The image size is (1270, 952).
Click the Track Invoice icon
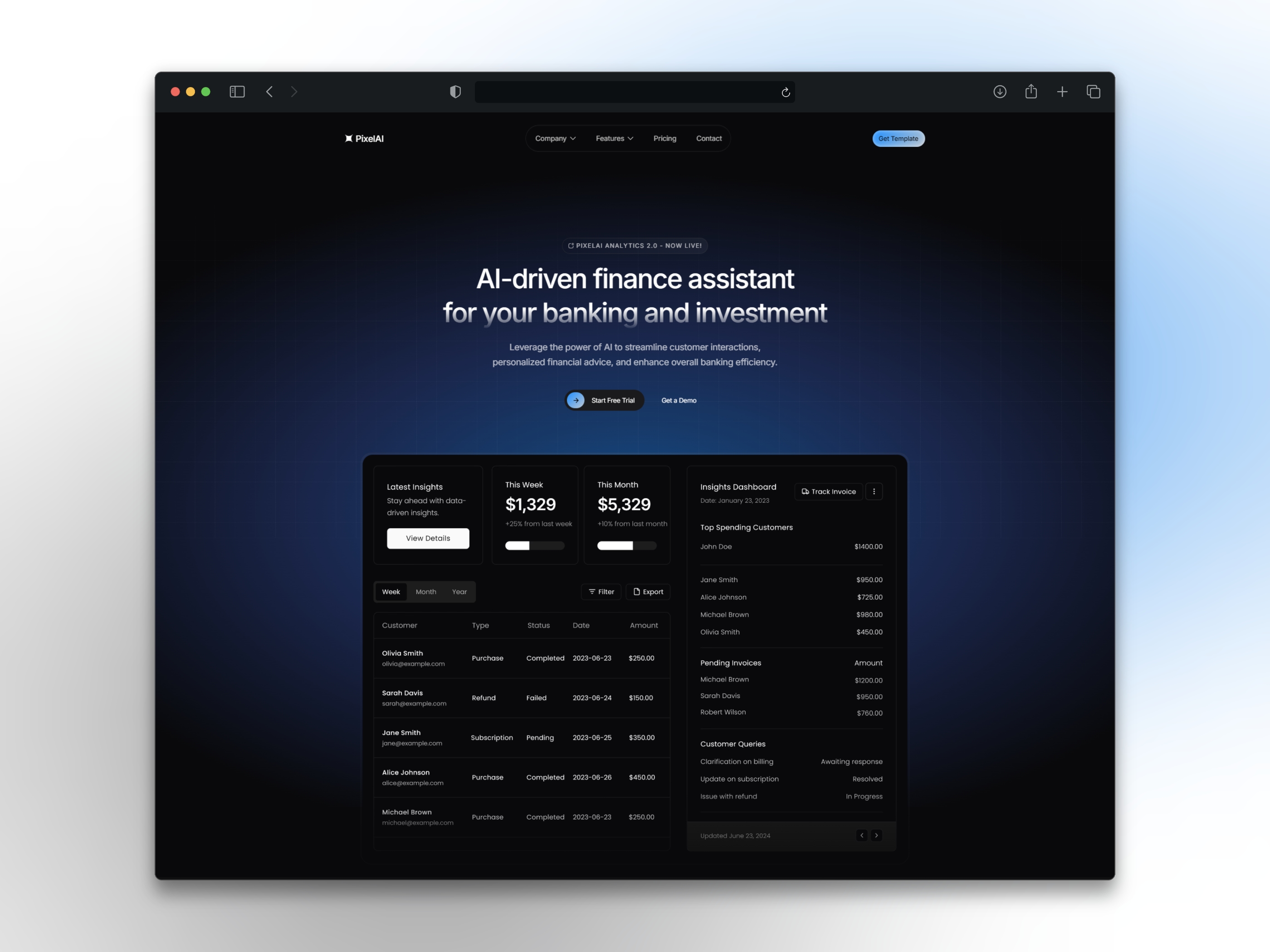coord(805,491)
